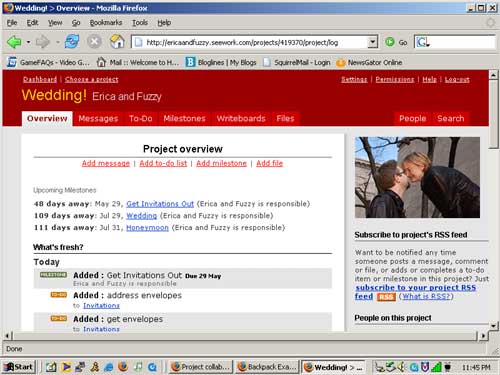The width and height of the screenshot is (500, 375).
Task: Switch to the Messages tab
Action: [x=98, y=119]
